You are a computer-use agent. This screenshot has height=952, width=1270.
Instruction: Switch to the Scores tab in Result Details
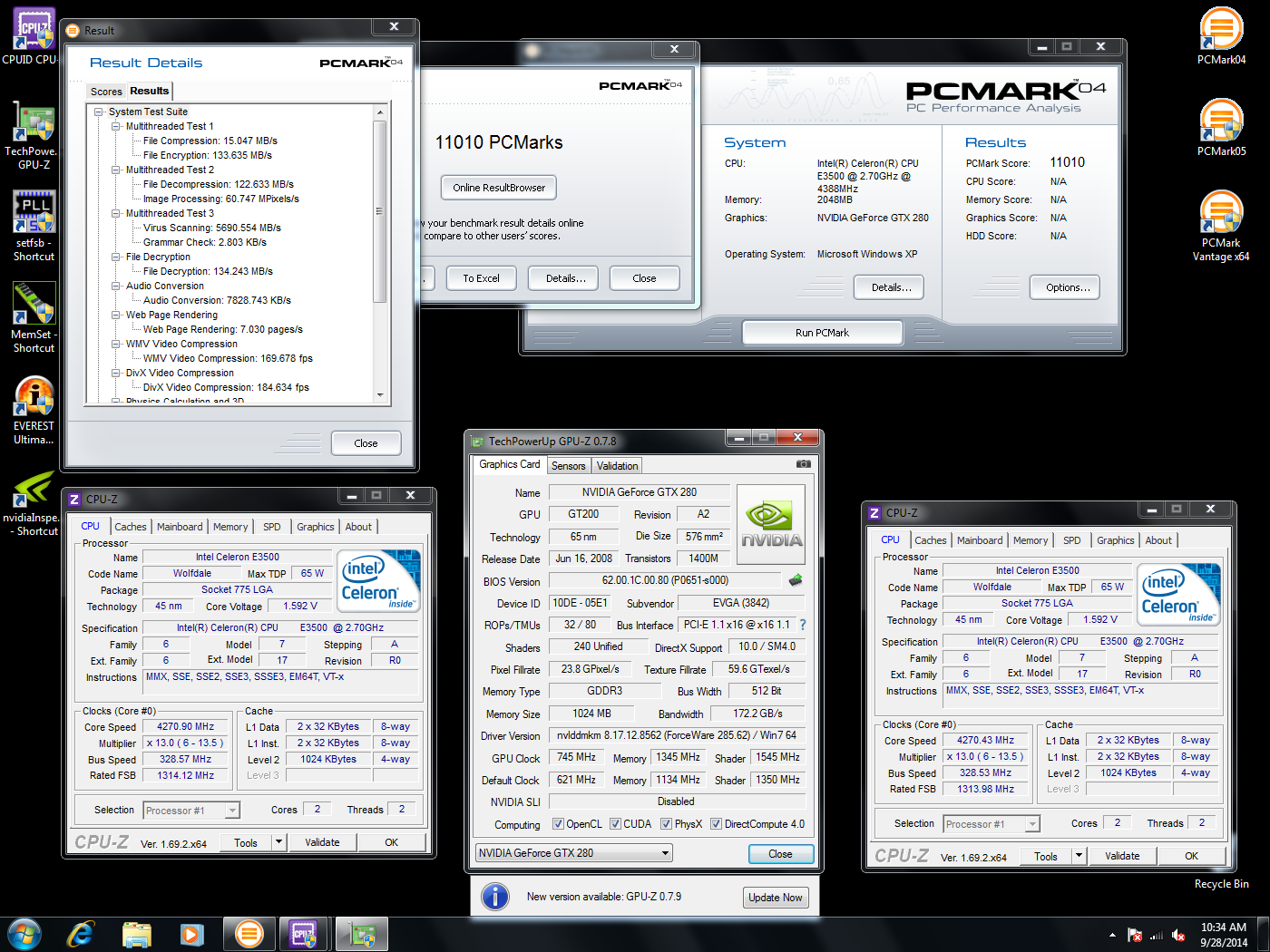pyautogui.click(x=106, y=92)
